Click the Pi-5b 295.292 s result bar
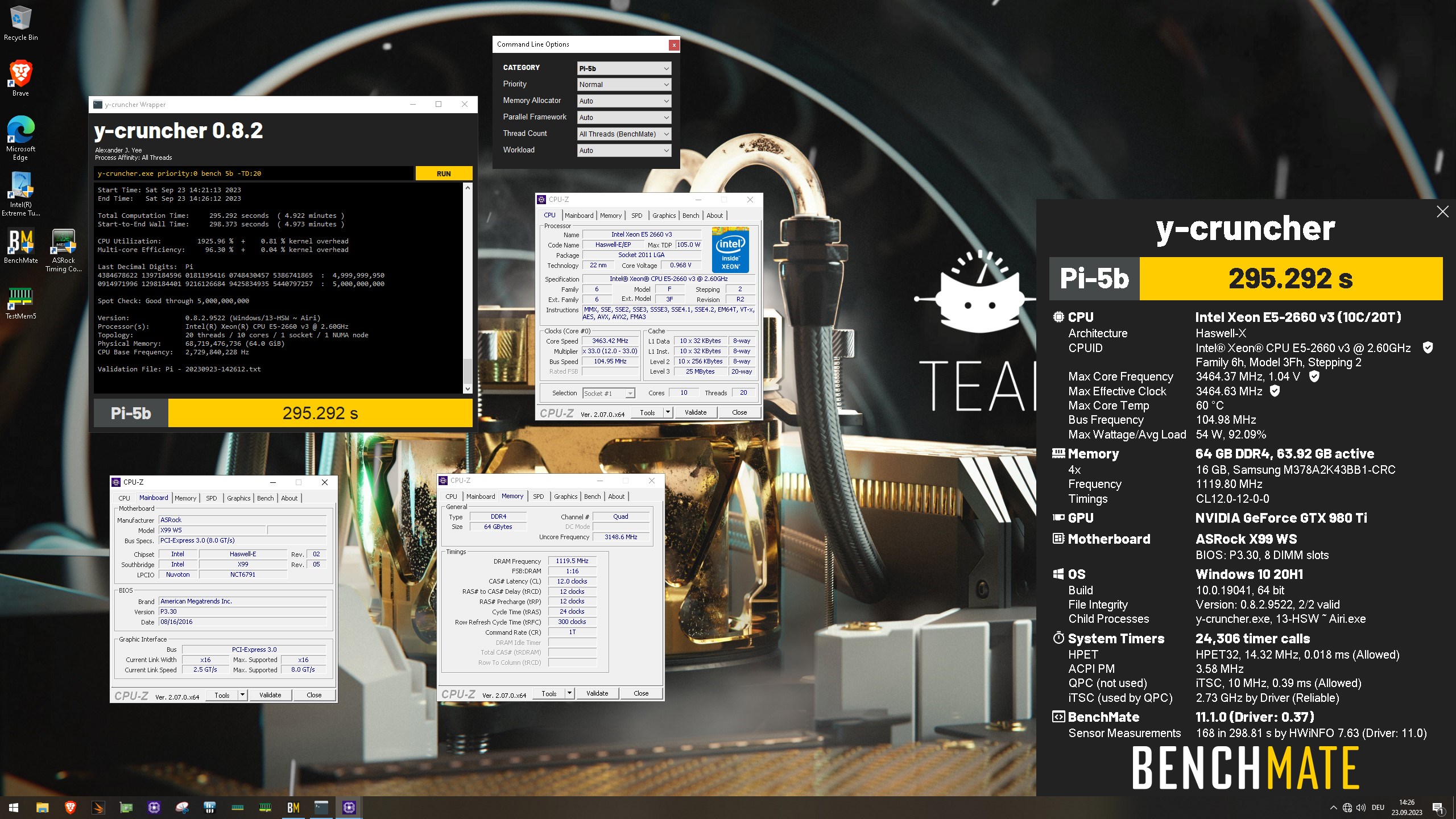The height and width of the screenshot is (819, 1456). (x=283, y=413)
